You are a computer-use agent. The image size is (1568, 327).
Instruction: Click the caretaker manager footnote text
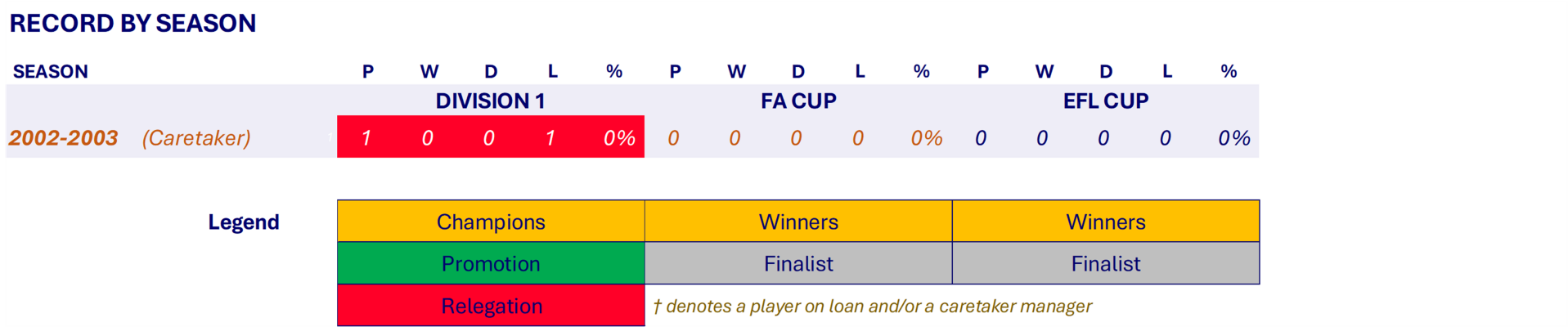[x=872, y=307]
